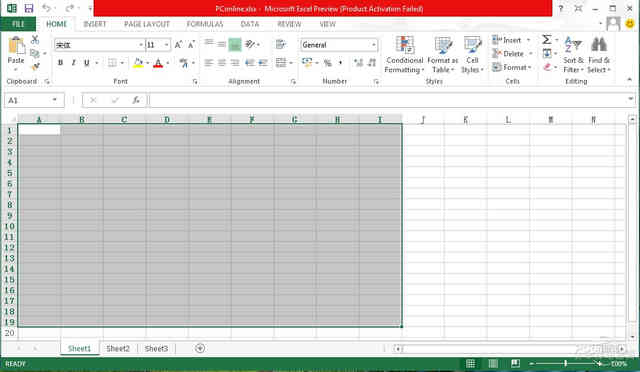Open the Borders icon in Font group

pyautogui.click(x=112, y=63)
